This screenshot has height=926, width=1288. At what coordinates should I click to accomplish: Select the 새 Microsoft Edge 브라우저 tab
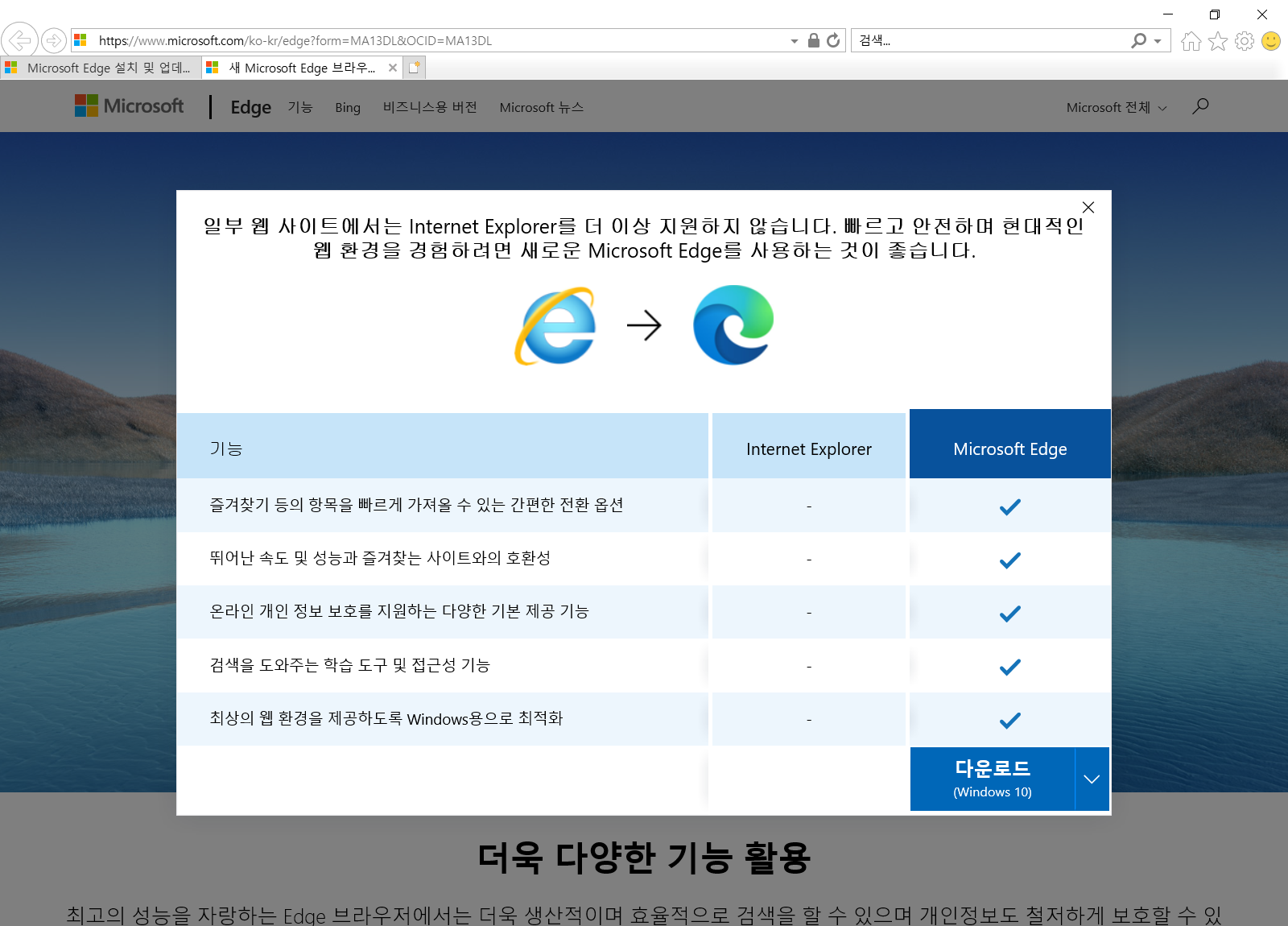click(x=302, y=68)
